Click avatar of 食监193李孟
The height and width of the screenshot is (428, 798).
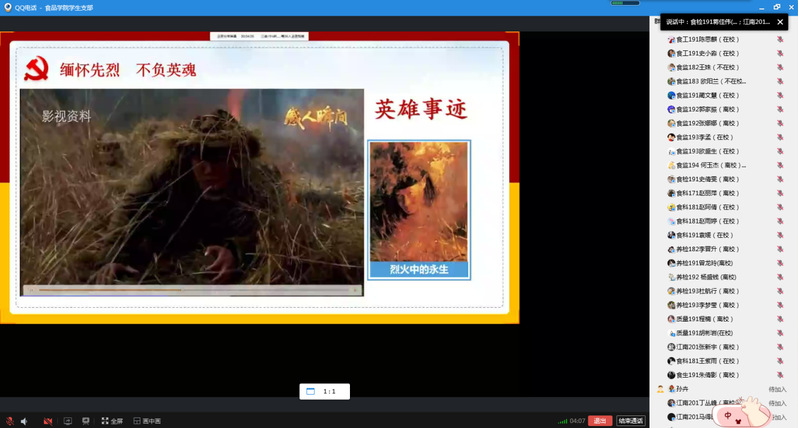tap(671, 137)
